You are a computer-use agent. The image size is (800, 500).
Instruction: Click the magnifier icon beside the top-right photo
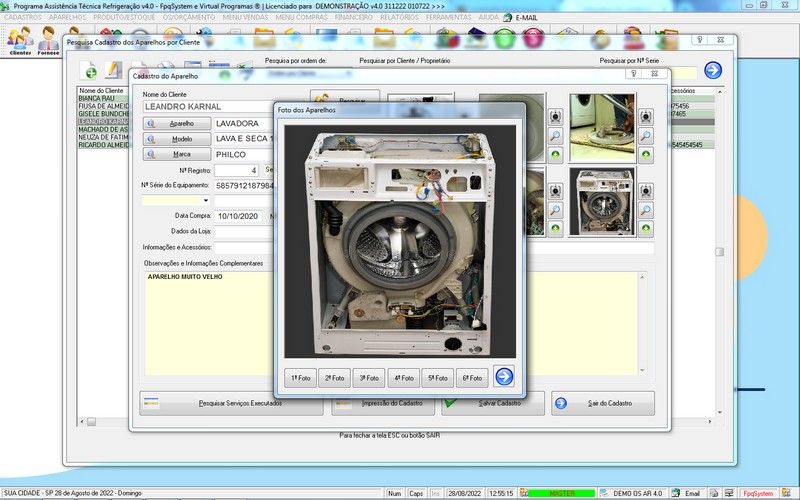click(x=646, y=136)
